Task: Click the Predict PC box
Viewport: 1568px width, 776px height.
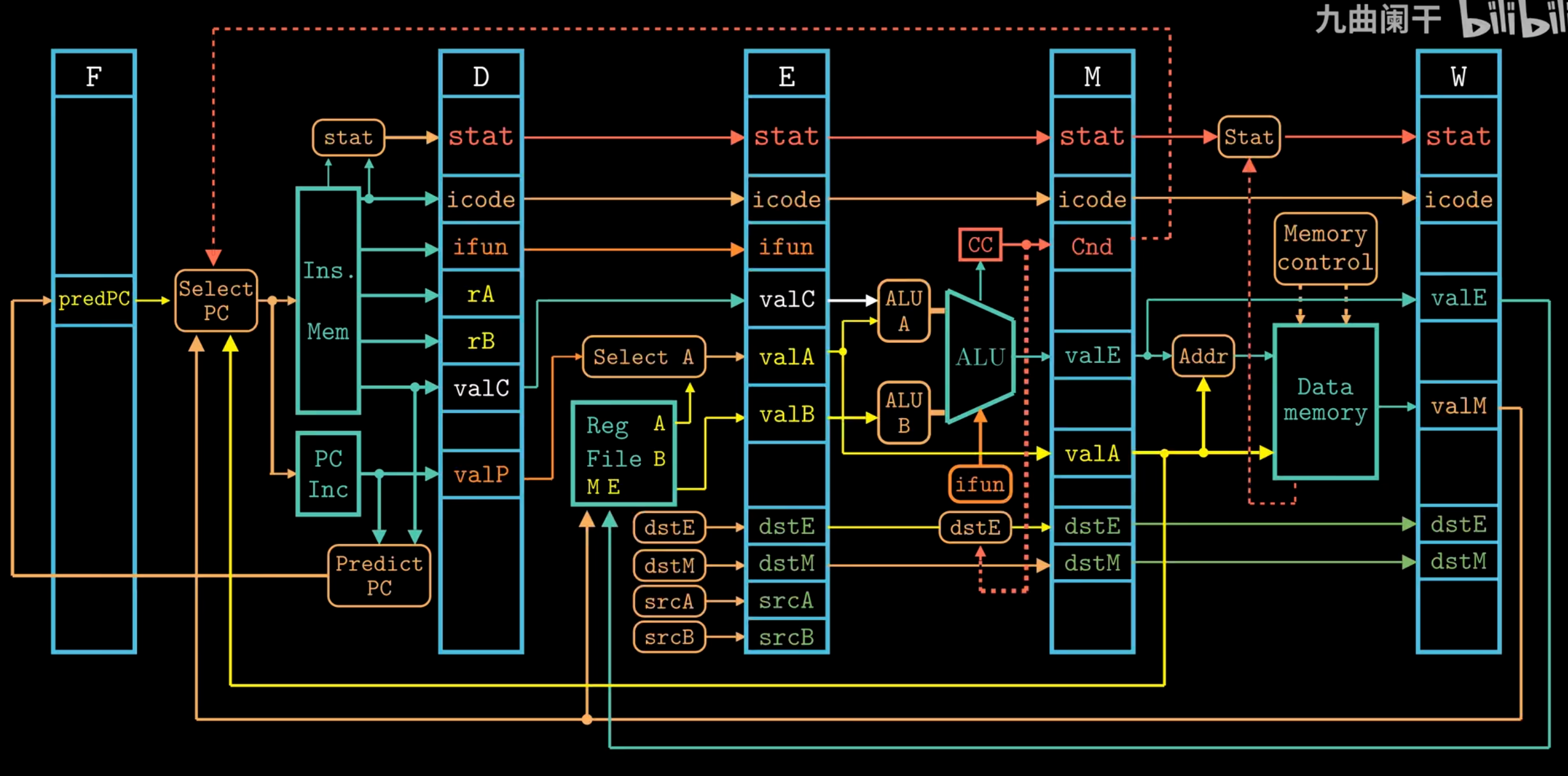Action: (379, 575)
